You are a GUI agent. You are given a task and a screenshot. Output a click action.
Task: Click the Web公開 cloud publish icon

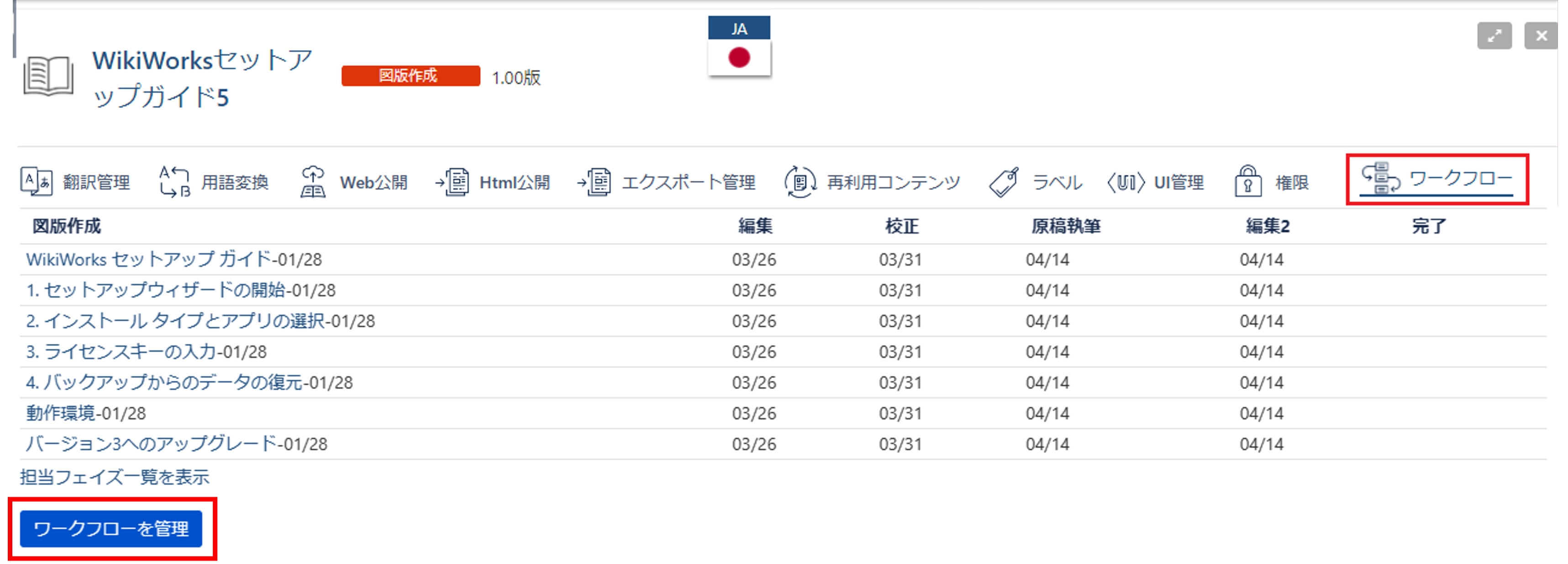[313, 181]
